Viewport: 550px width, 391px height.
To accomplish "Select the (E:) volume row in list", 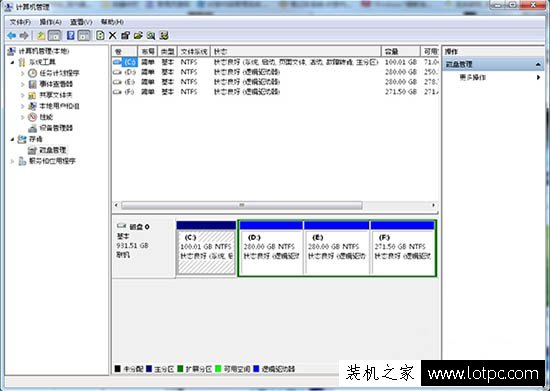I will [x=275, y=82].
